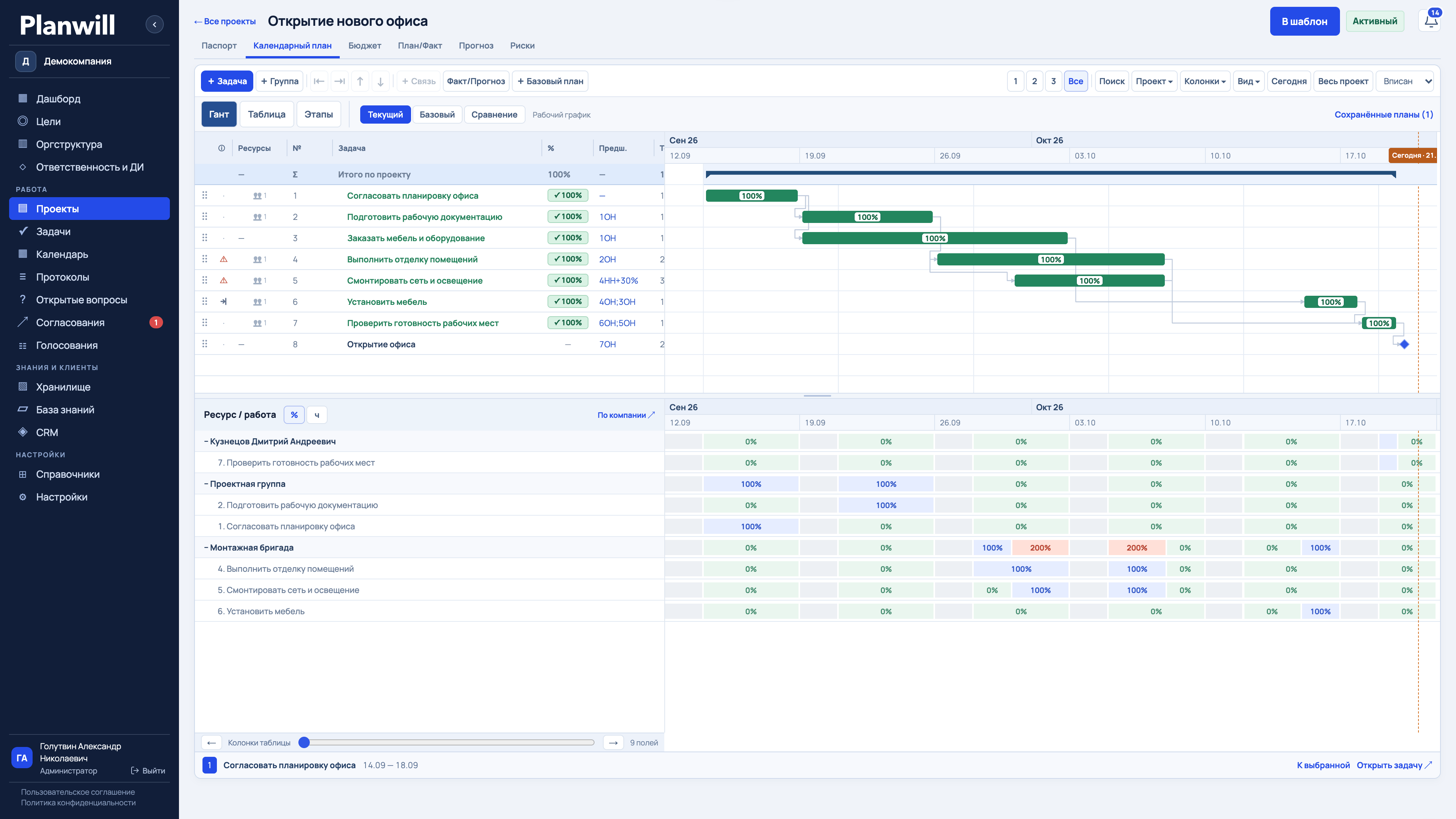1456x819 pixels.
Task: Click the outdent task arrow icon
Action: pos(319,82)
